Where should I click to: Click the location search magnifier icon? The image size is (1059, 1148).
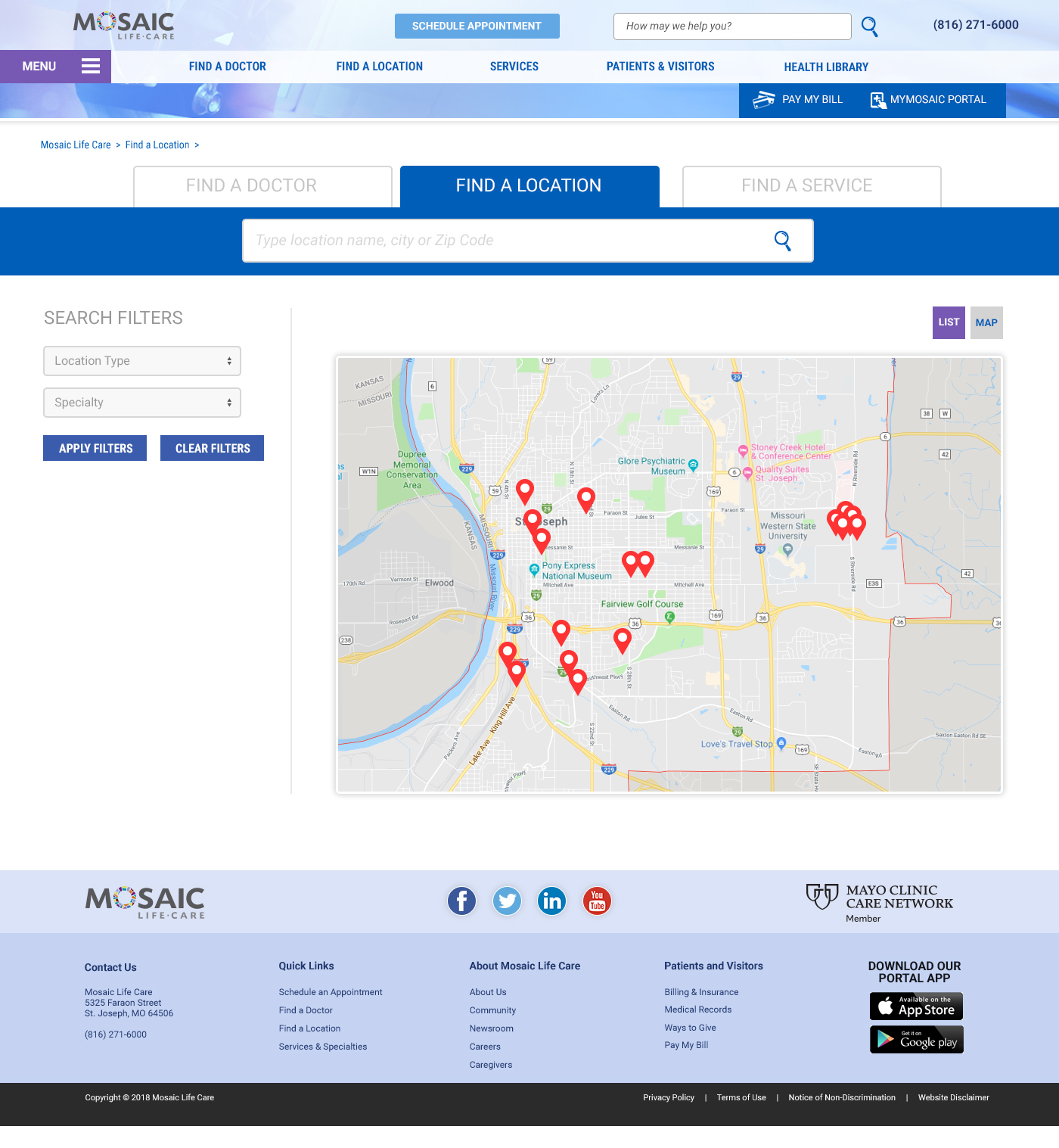[x=782, y=241]
